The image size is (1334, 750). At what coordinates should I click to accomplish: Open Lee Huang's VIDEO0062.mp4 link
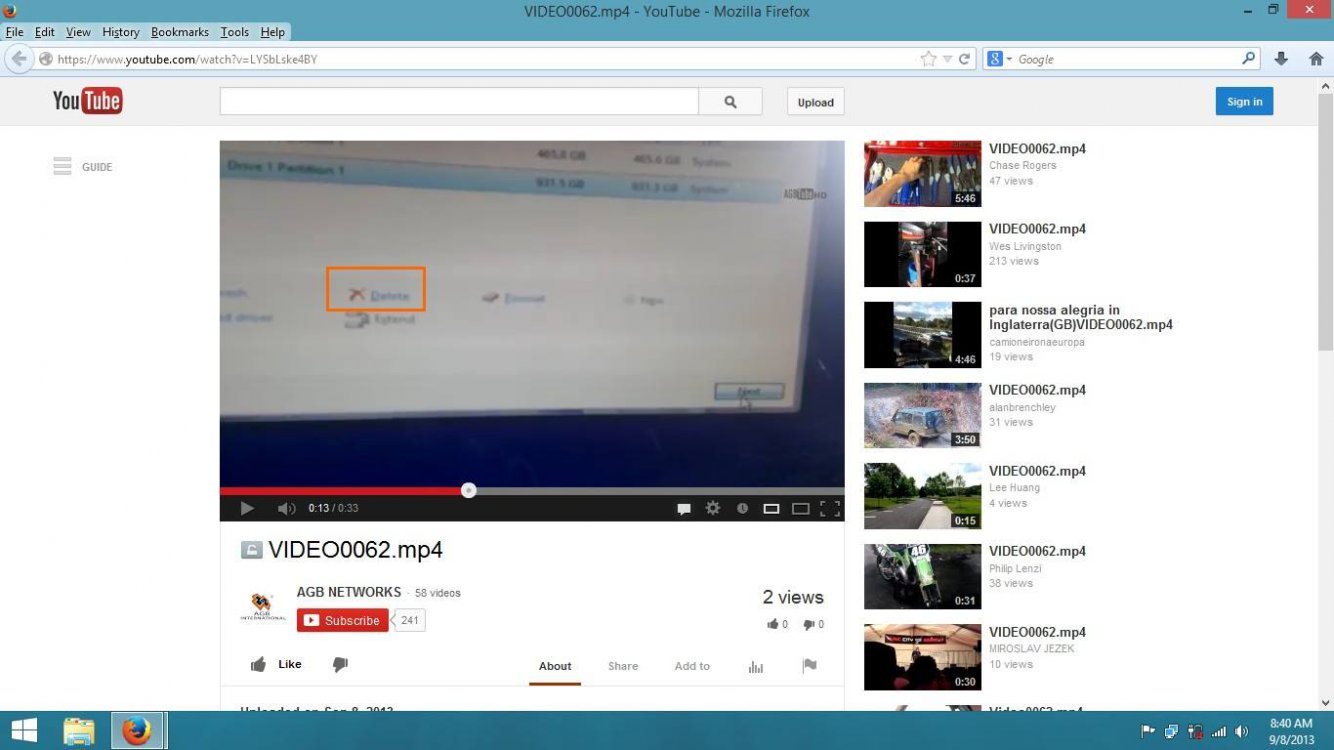(x=1037, y=471)
